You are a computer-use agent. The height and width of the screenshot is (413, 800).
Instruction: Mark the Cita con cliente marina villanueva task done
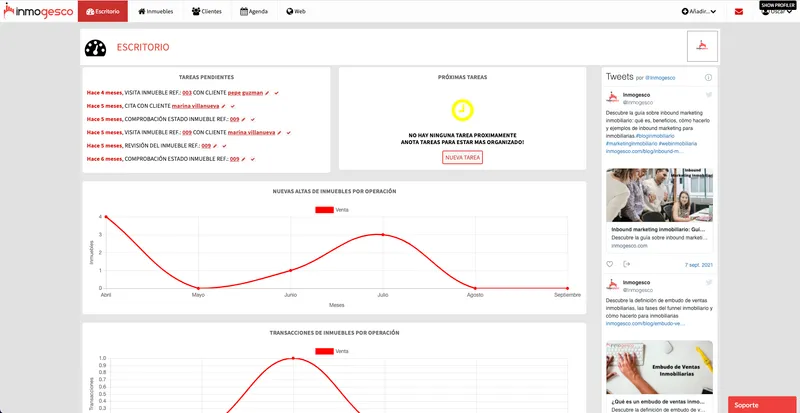[x=232, y=106]
